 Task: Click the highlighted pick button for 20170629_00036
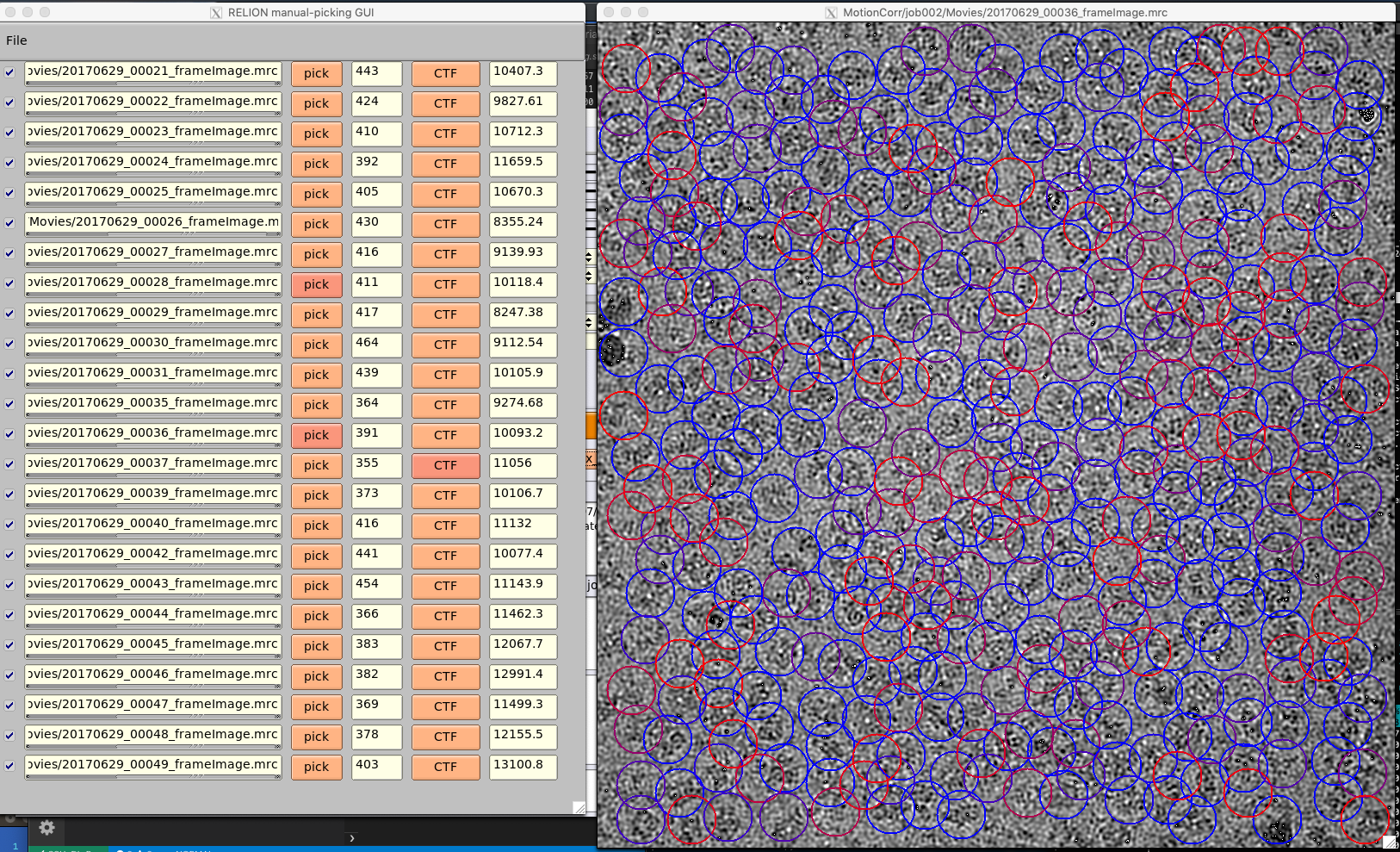pyautogui.click(x=316, y=435)
